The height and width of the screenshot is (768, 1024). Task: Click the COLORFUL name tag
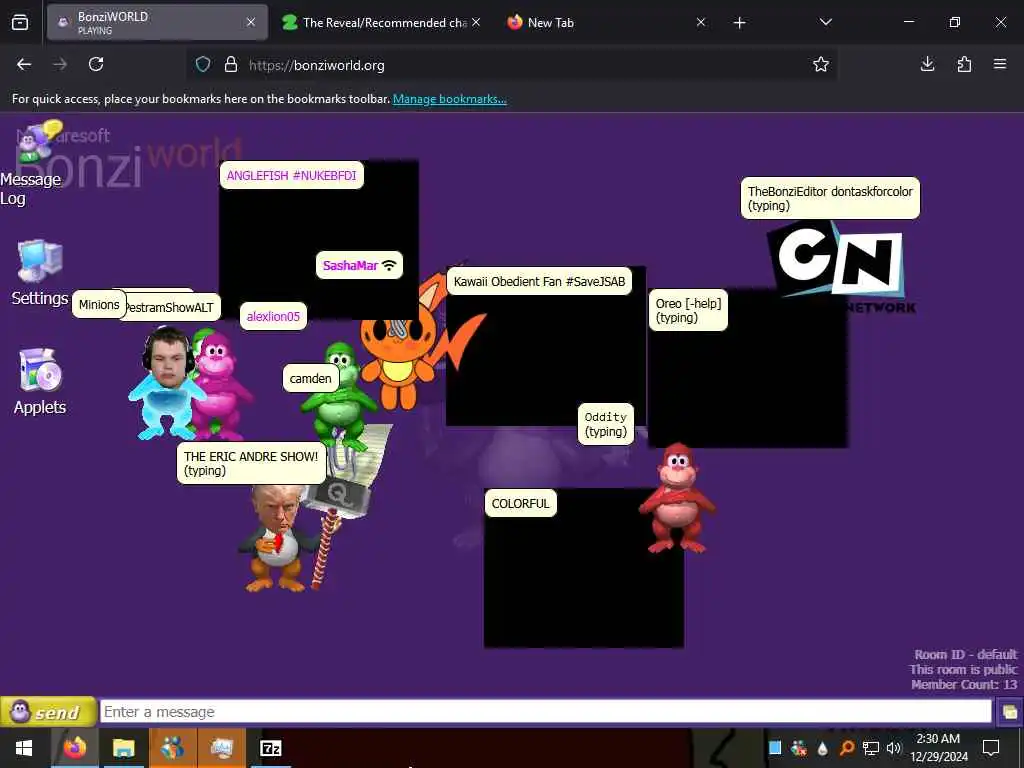click(520, 504)
